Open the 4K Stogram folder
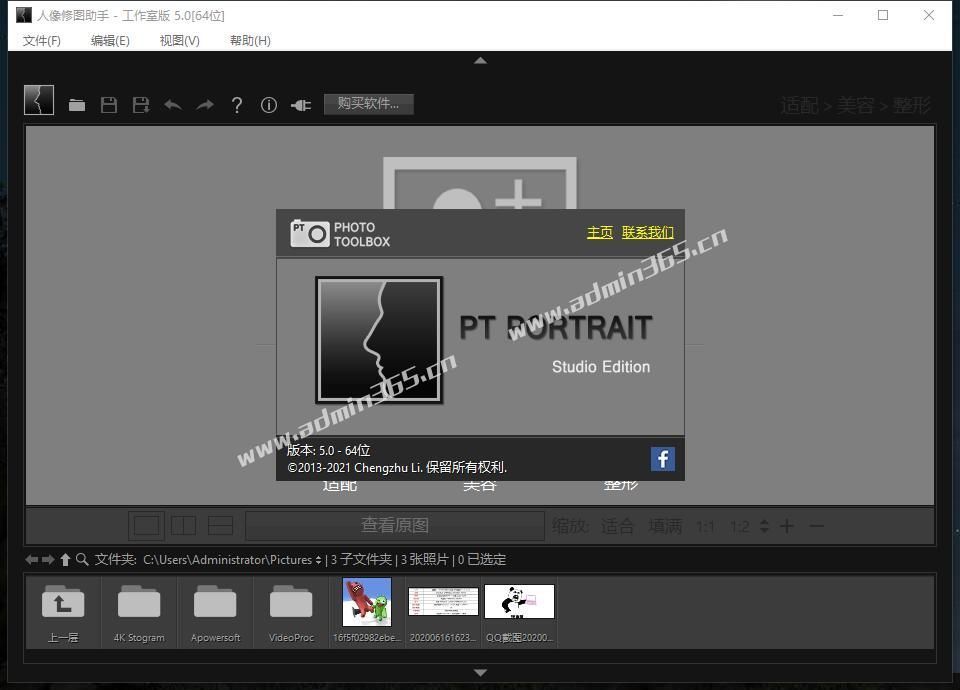Viewport: 960px width, 690px height. (x=139, y=613)
